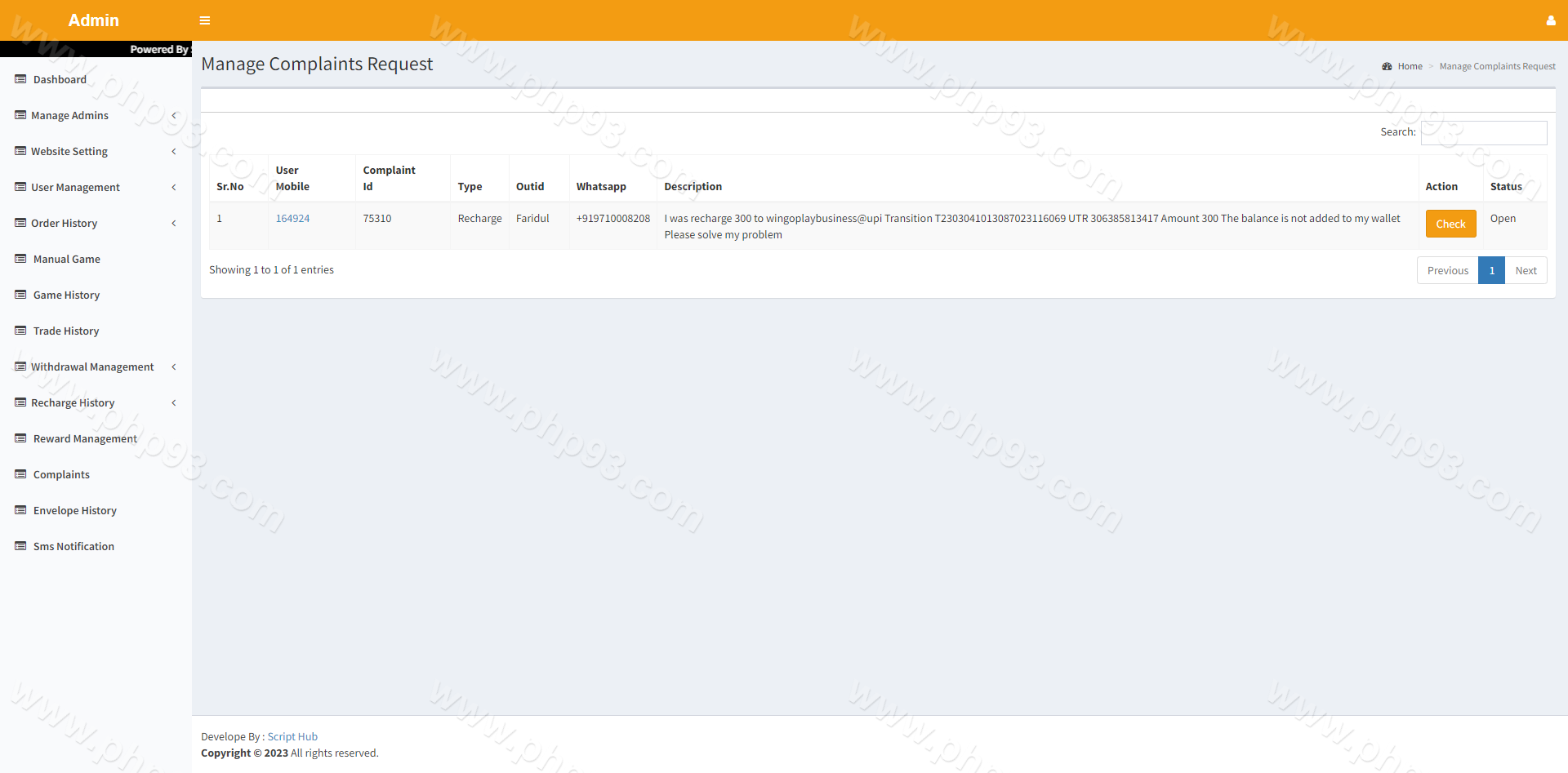This screenshot has height=773, width=1568.
Task: Focus the Search input field
Action: pyautogui.click(x=1483, y=132)
